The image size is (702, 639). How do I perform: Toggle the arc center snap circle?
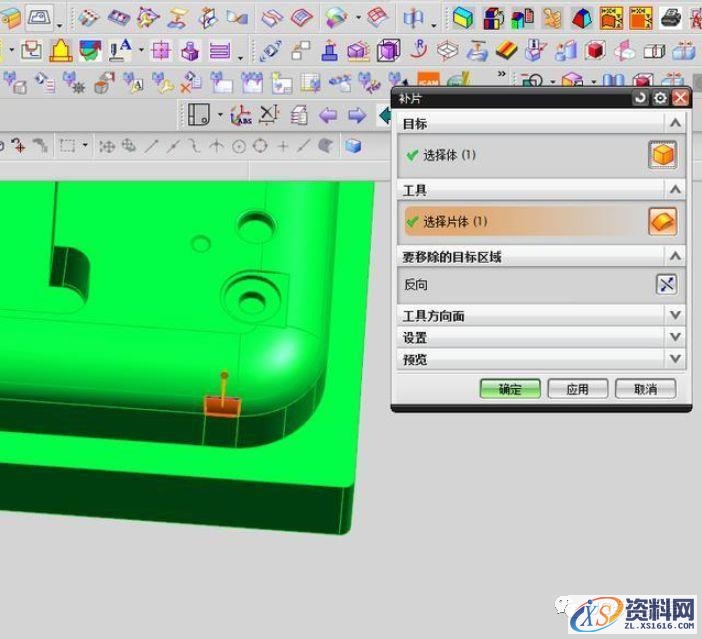pyautogui.click(x=239, y=146)
